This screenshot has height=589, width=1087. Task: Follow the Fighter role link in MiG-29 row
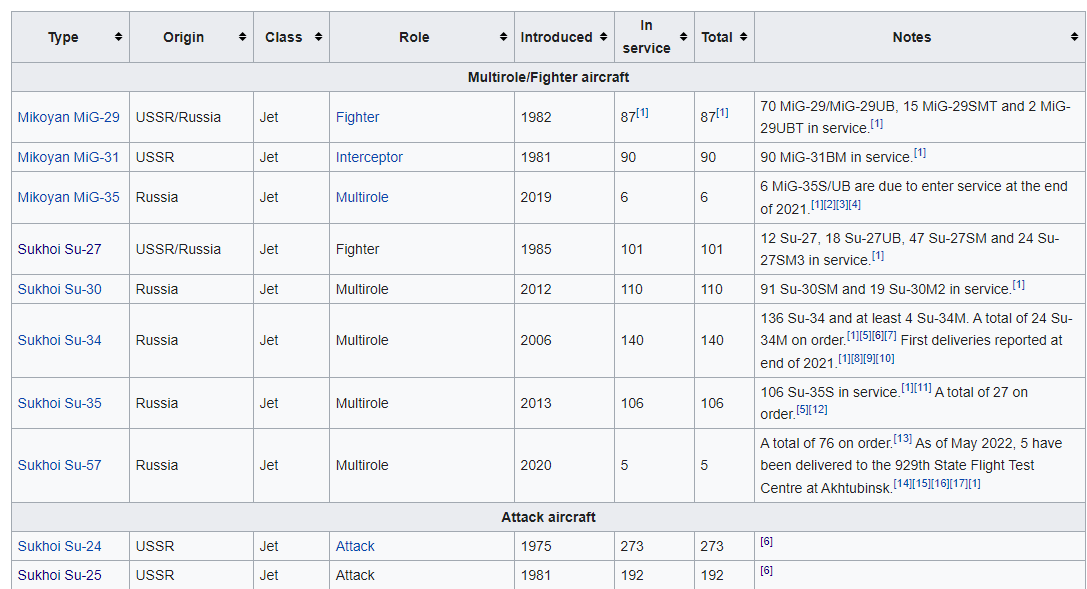click(x=358, y=117)
